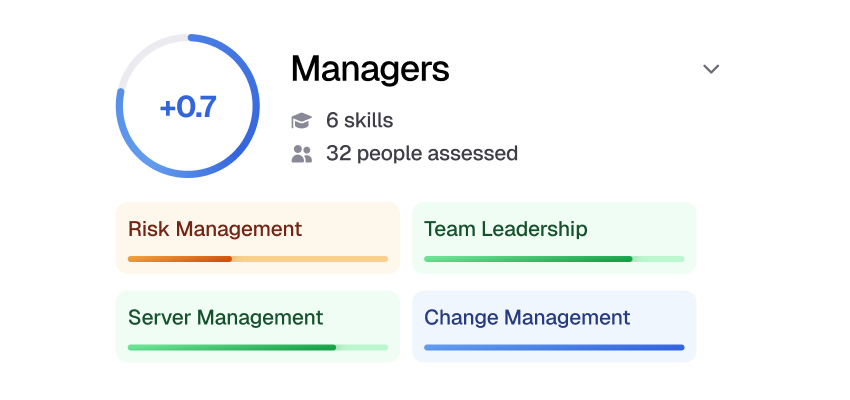This screenshot has width=850, height=400.
Task: Click the Risk Management label text
Action: [x=215, y=229]
